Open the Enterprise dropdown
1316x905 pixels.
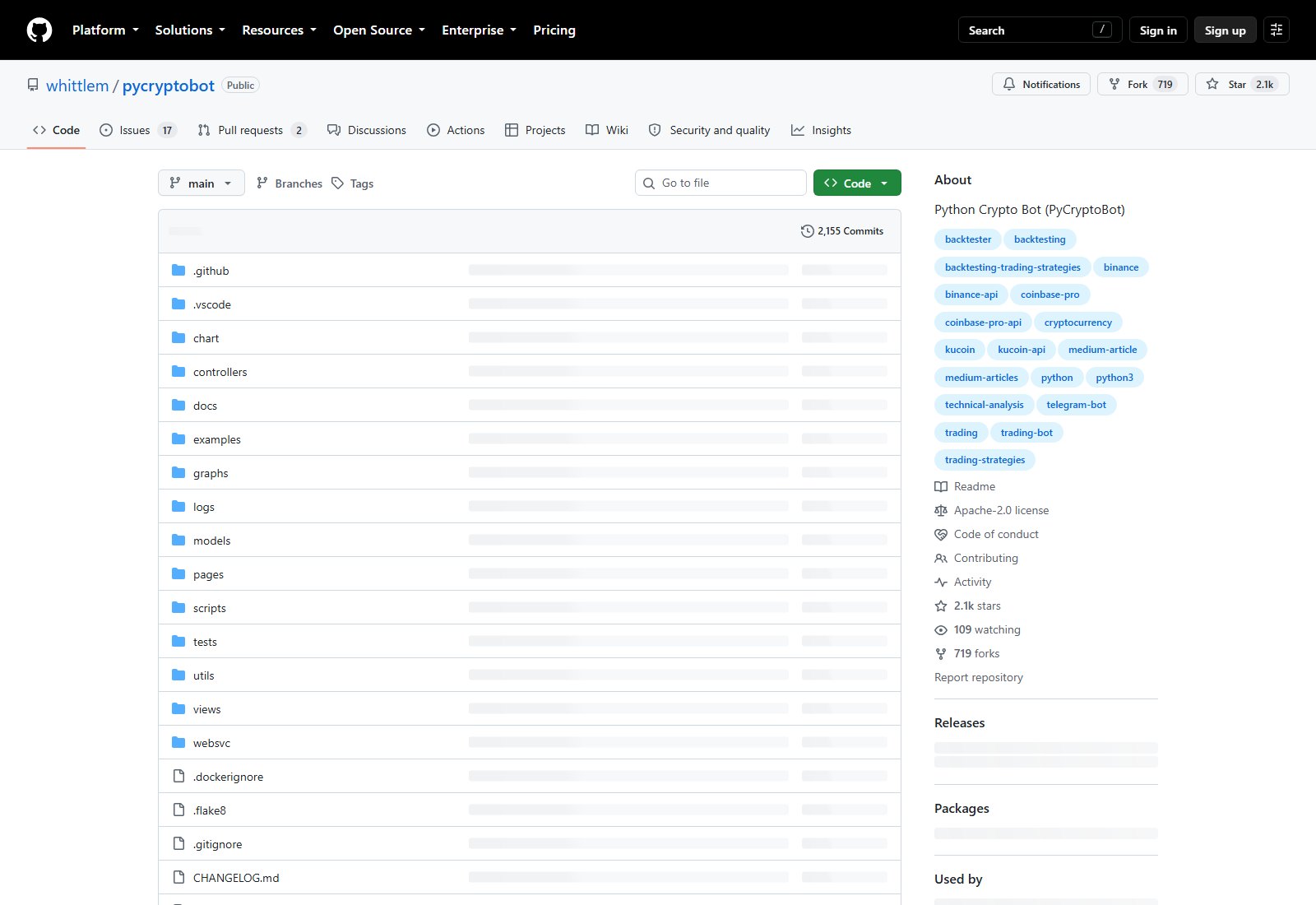479,30
